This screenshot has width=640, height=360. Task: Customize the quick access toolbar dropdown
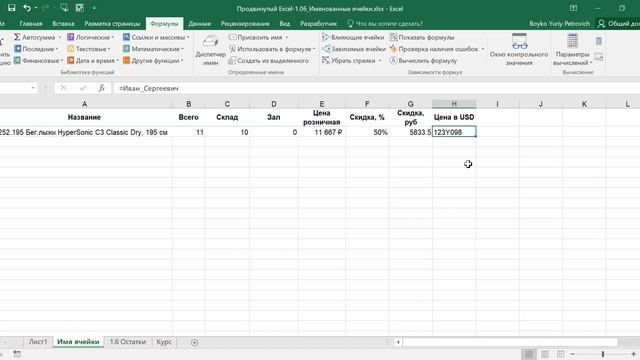click(94, 8)
